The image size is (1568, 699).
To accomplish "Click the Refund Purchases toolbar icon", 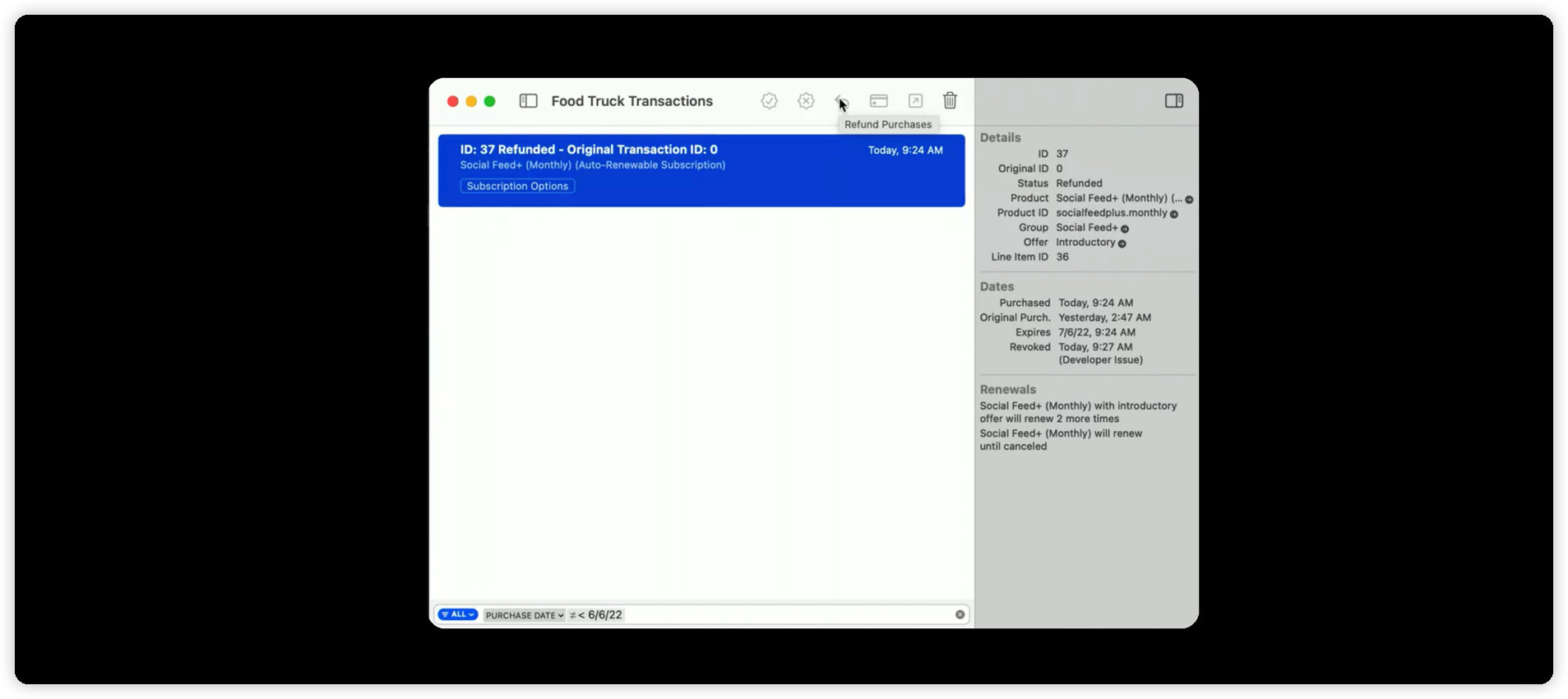I will click(841, 100).
